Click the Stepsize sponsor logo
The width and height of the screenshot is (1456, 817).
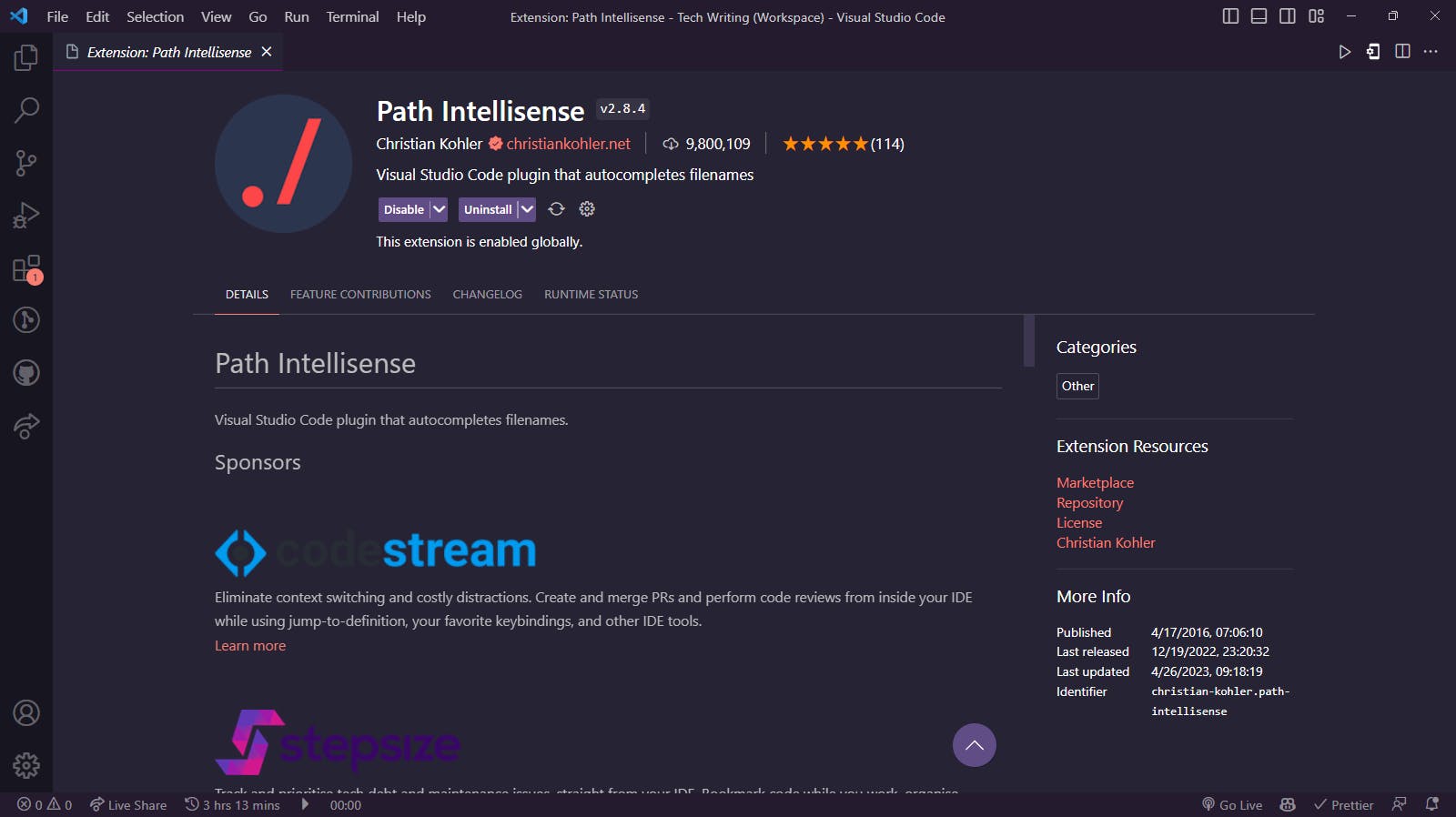(337, 742)
